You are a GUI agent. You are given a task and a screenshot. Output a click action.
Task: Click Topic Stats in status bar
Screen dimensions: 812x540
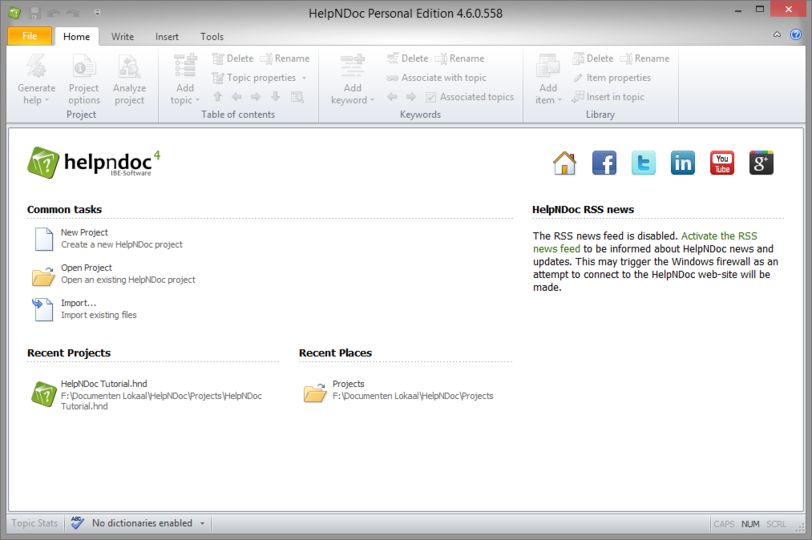34,523
